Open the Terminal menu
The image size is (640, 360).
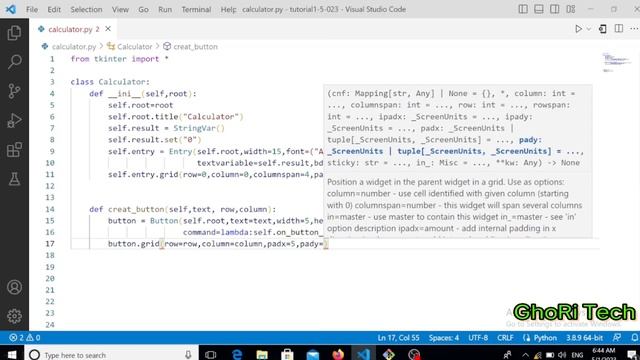(x=196, y=9)
